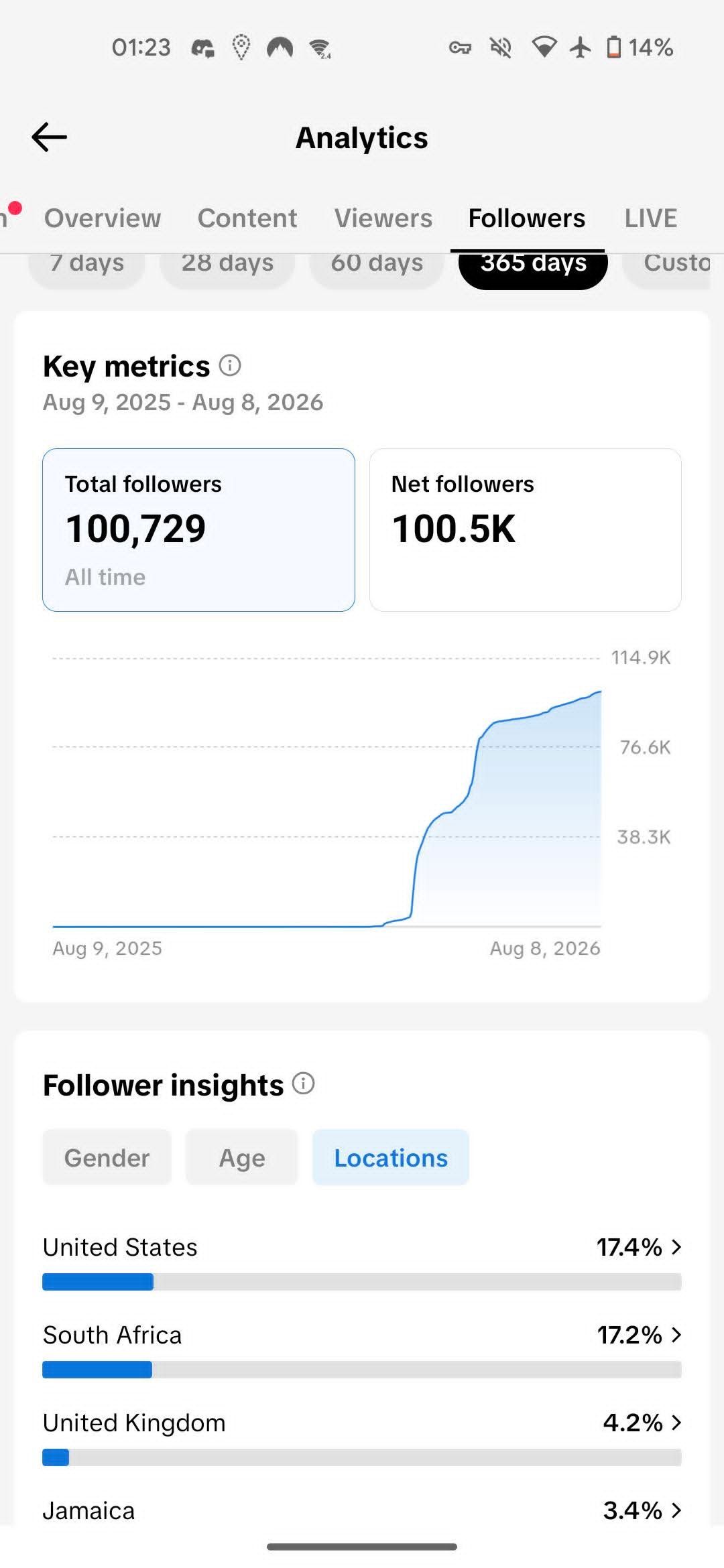724x1568 pixels.
Task: Expand the United States chevron
Action: 676,1247
